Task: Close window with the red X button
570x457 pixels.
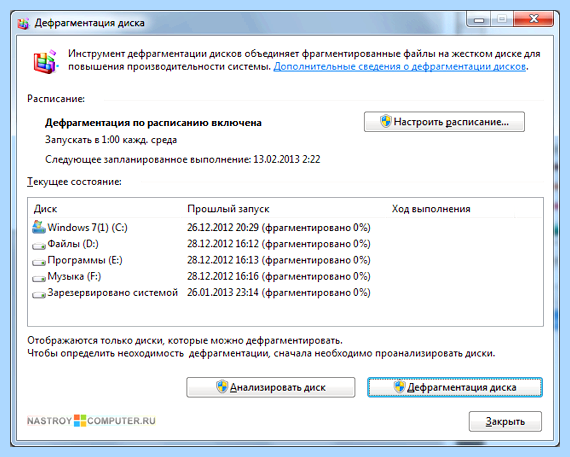Action: pyautogui.click(x=534, y=19)
